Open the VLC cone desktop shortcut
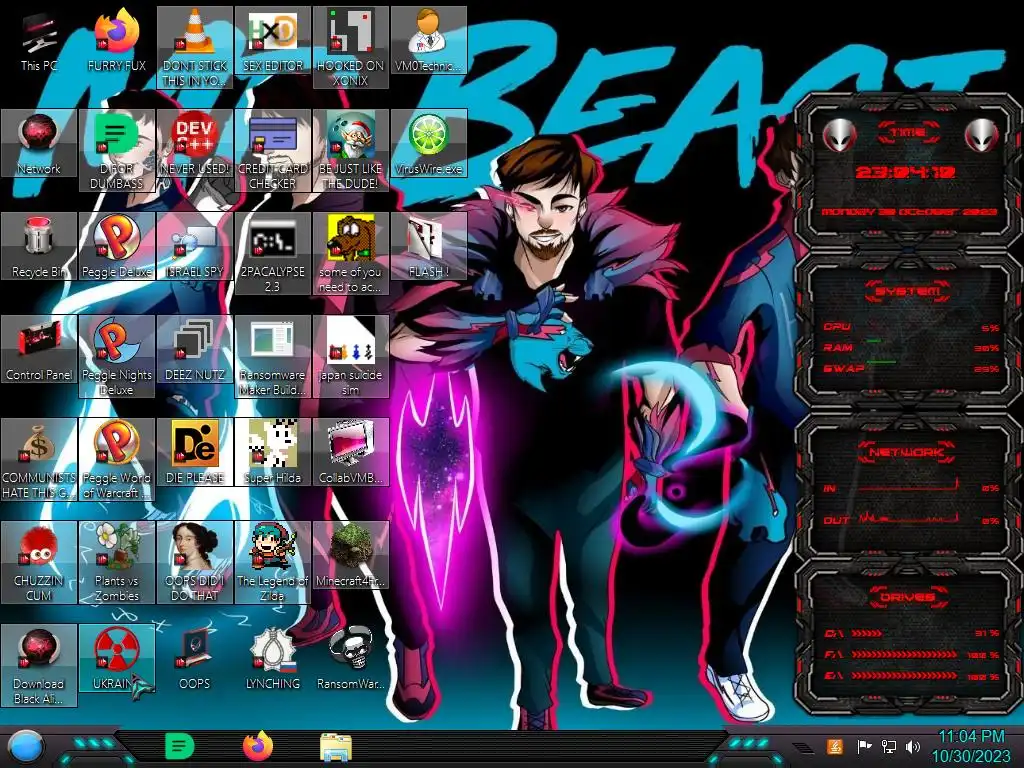 tap(195, 47)
